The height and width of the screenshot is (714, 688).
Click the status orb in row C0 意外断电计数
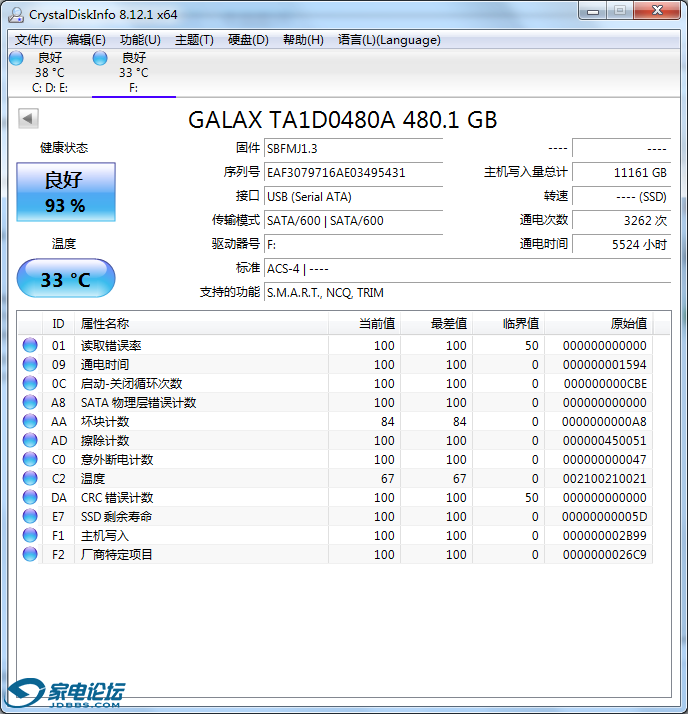point(30,459)
